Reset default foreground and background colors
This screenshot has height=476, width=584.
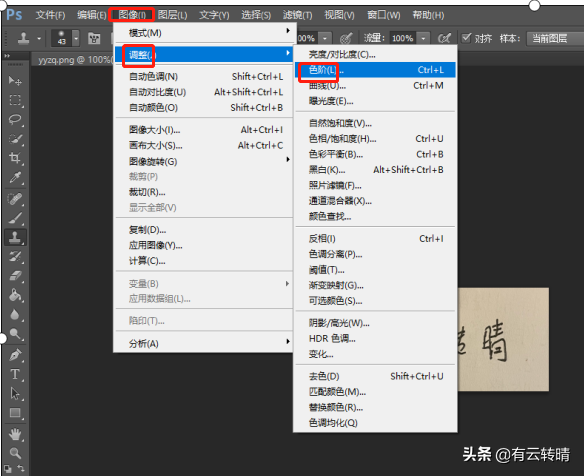coord(7,469)
